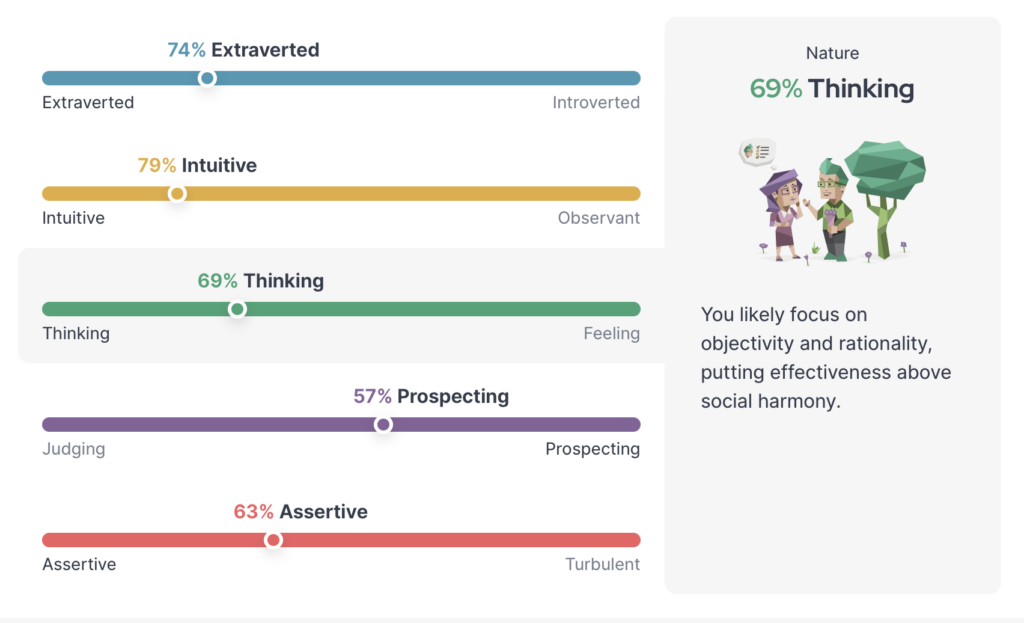This screenshot has height=623, width=1024.
Task: Select the 79% Intuitive heading
Action: (197, 165)
